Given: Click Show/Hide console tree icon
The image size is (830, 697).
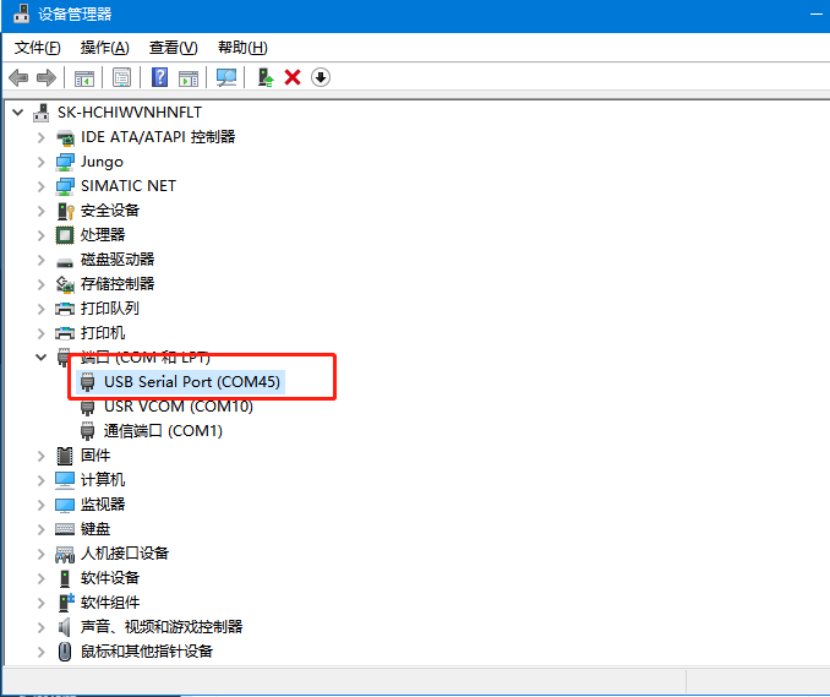Looking at the screenshot, I should click(85, 78).
